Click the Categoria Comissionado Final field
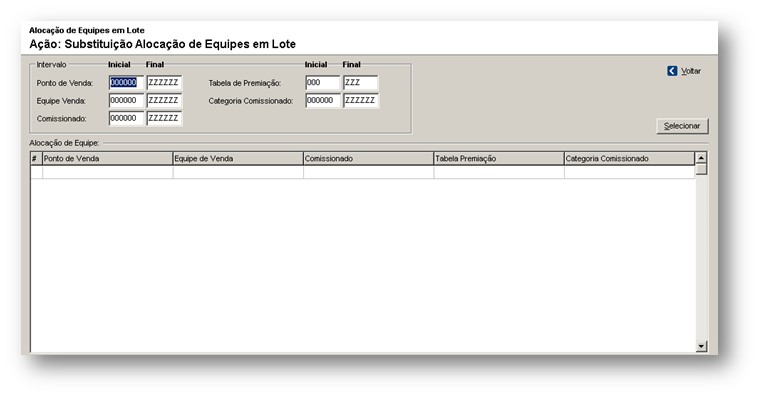760x397 pixels. point(361,101)
